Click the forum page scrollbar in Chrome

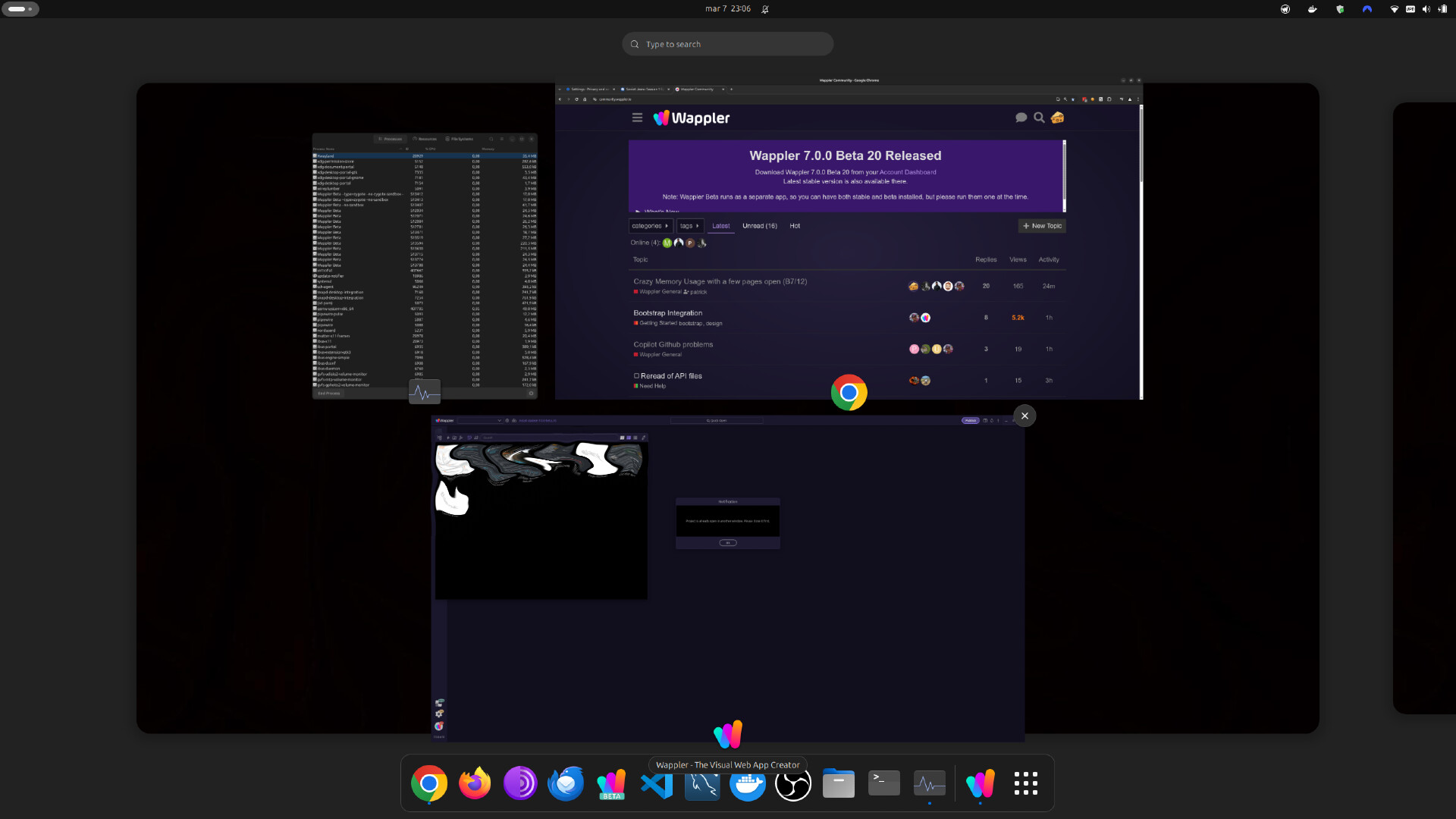(x=1141, y=250)
